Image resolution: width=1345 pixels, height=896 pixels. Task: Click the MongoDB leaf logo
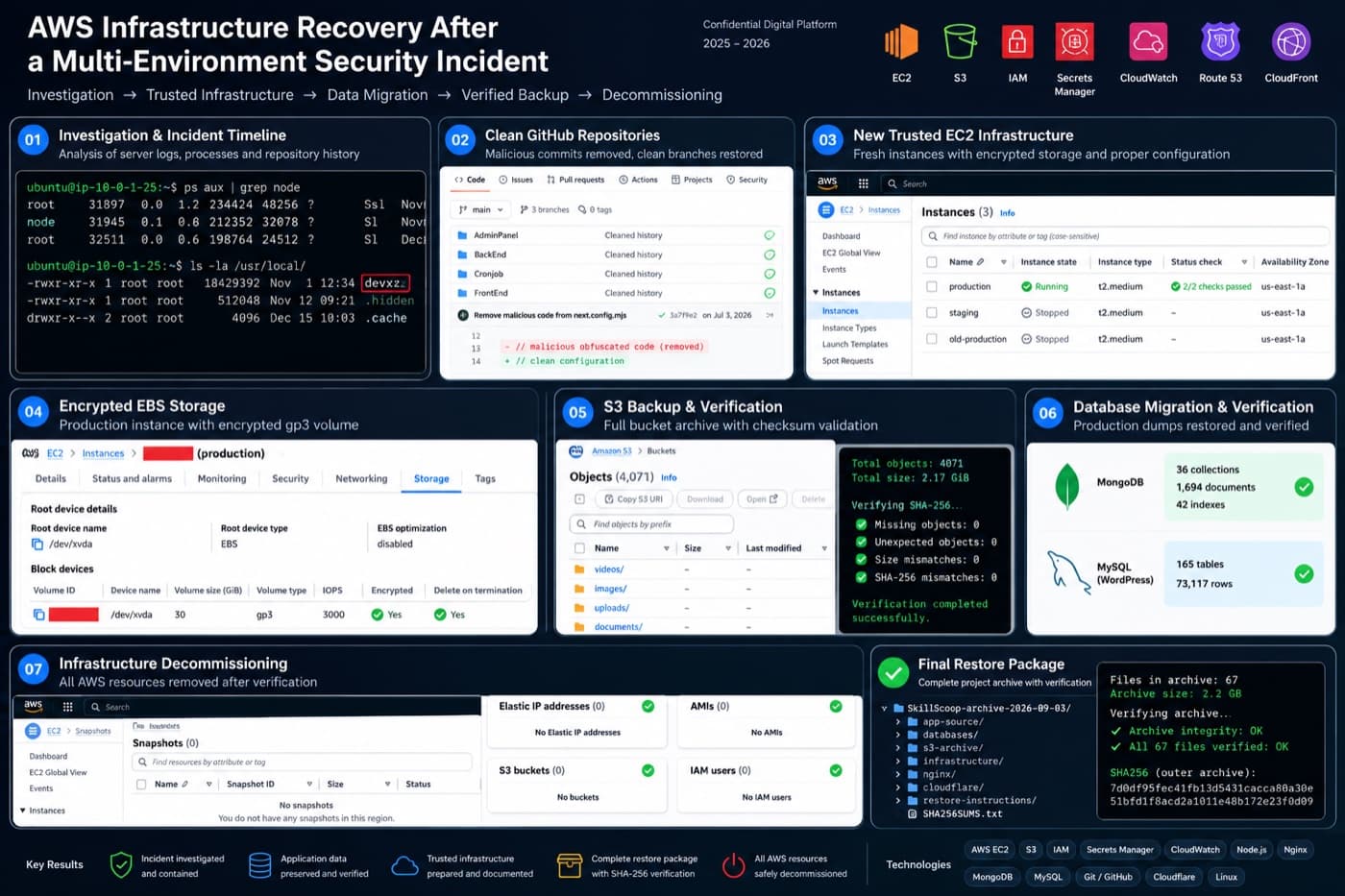(x=1067, y=485)
